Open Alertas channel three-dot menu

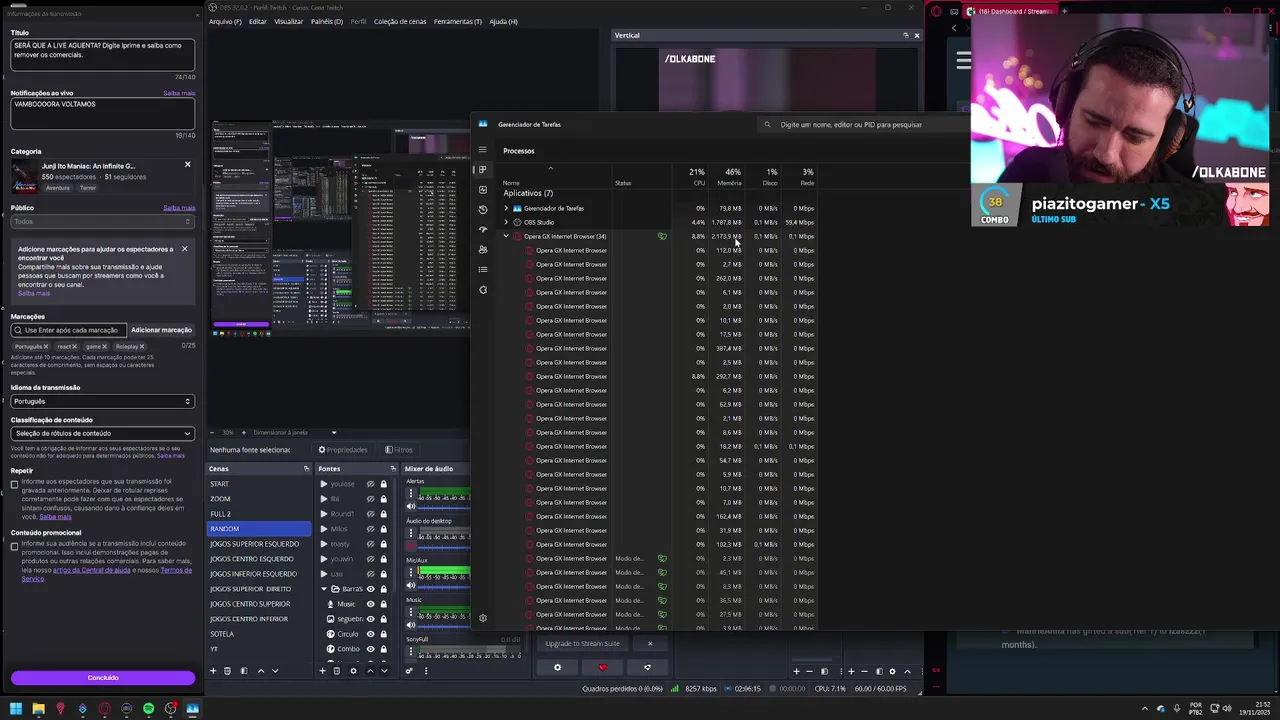pyautogui.click(x=410, y=492)
